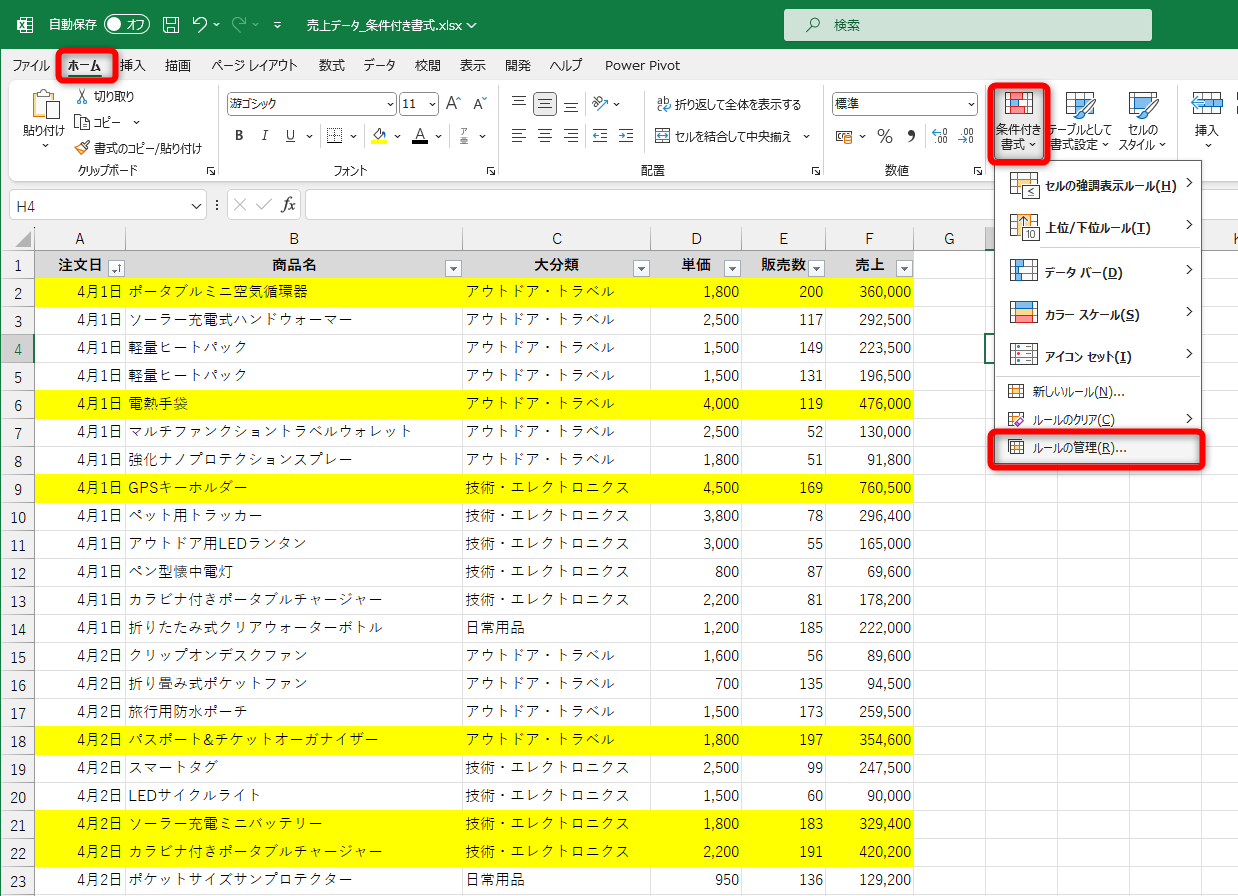
Task: Open the 注文日 column filter dropdown
Action: (117, 266)
